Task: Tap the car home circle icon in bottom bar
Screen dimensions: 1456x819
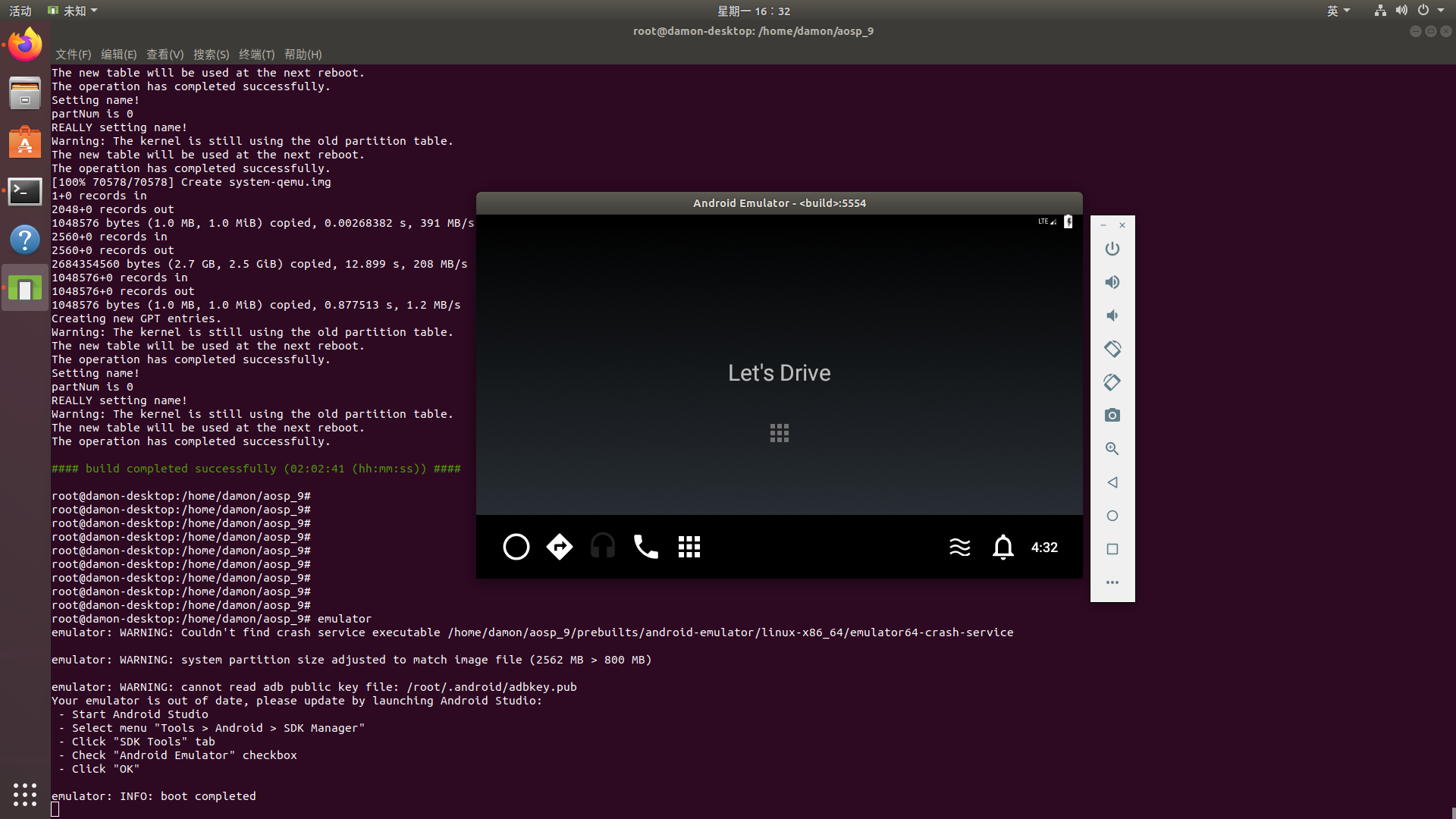Action: (x=516, y=547)
